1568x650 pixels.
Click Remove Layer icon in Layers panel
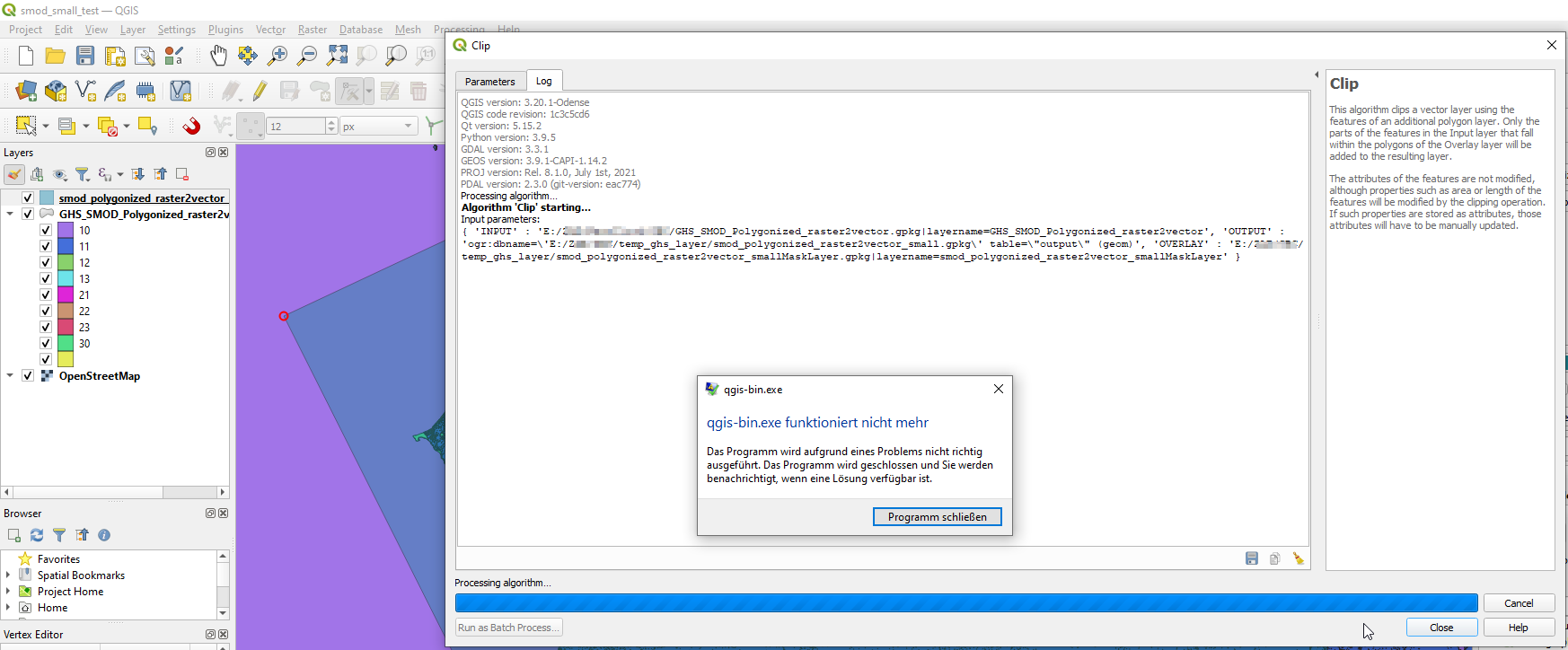click(182, 174)
